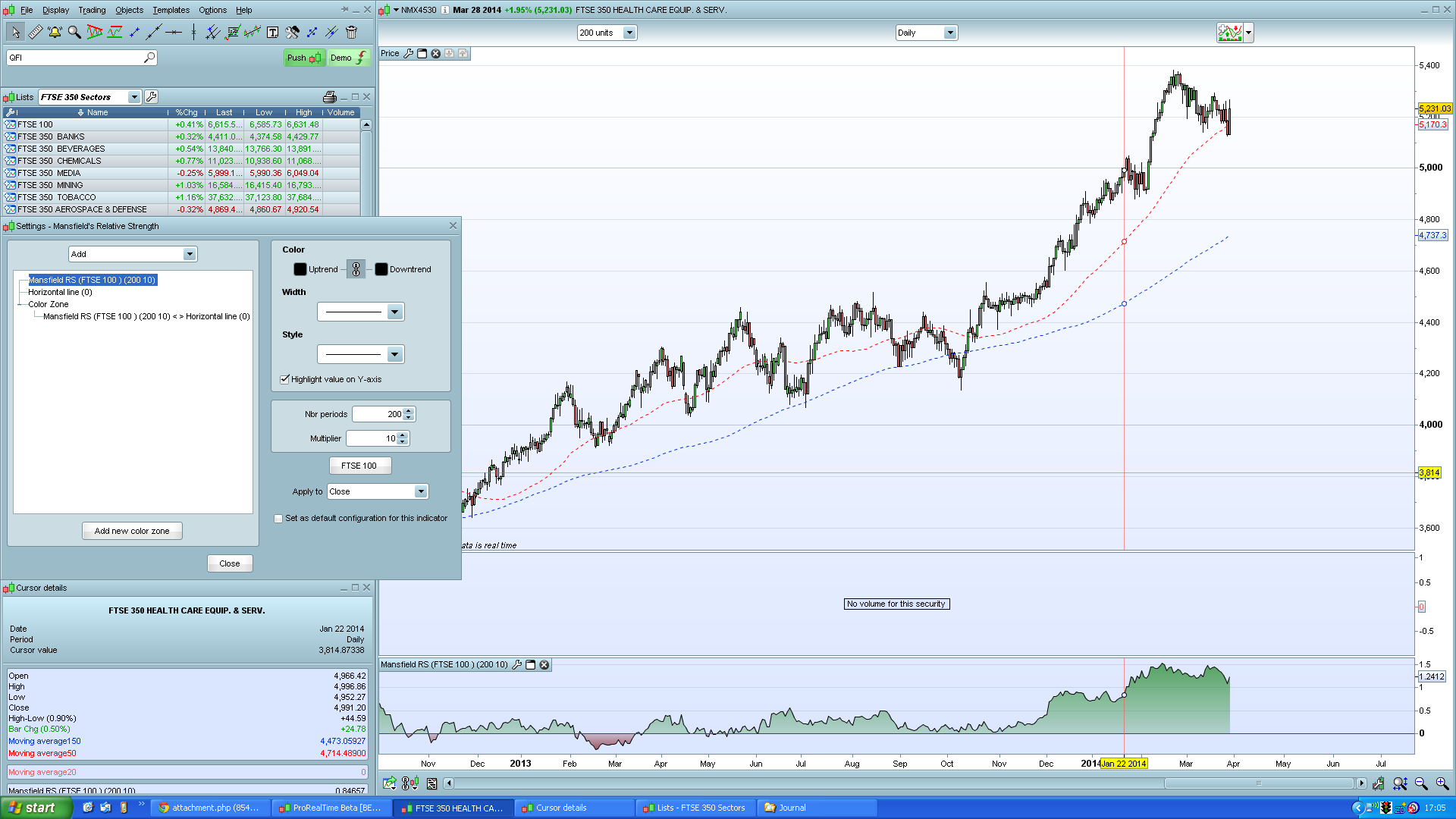Open Mansfield RS indicator wrench settings
The width and height of the screenshot is (1456, 819).
tap(517, 665)
